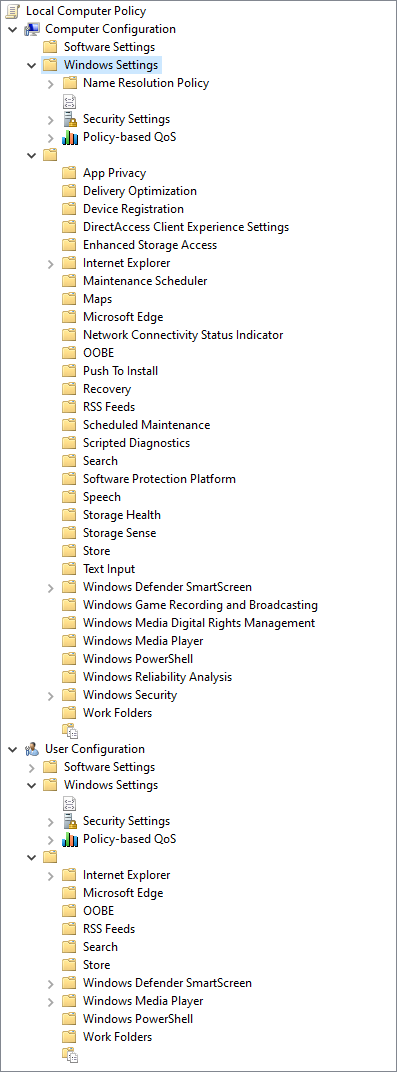Click the Windows Security folder icon
Image resolution: width=397 pixels, height=1072 pixels.
(69, 695)
